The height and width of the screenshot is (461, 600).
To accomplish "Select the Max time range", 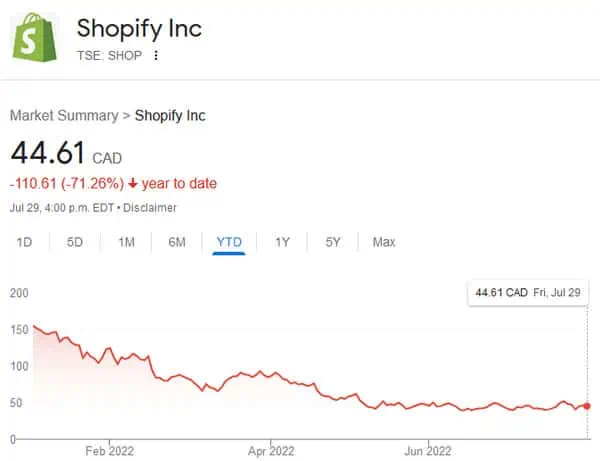I will click(x=384, y=242).
